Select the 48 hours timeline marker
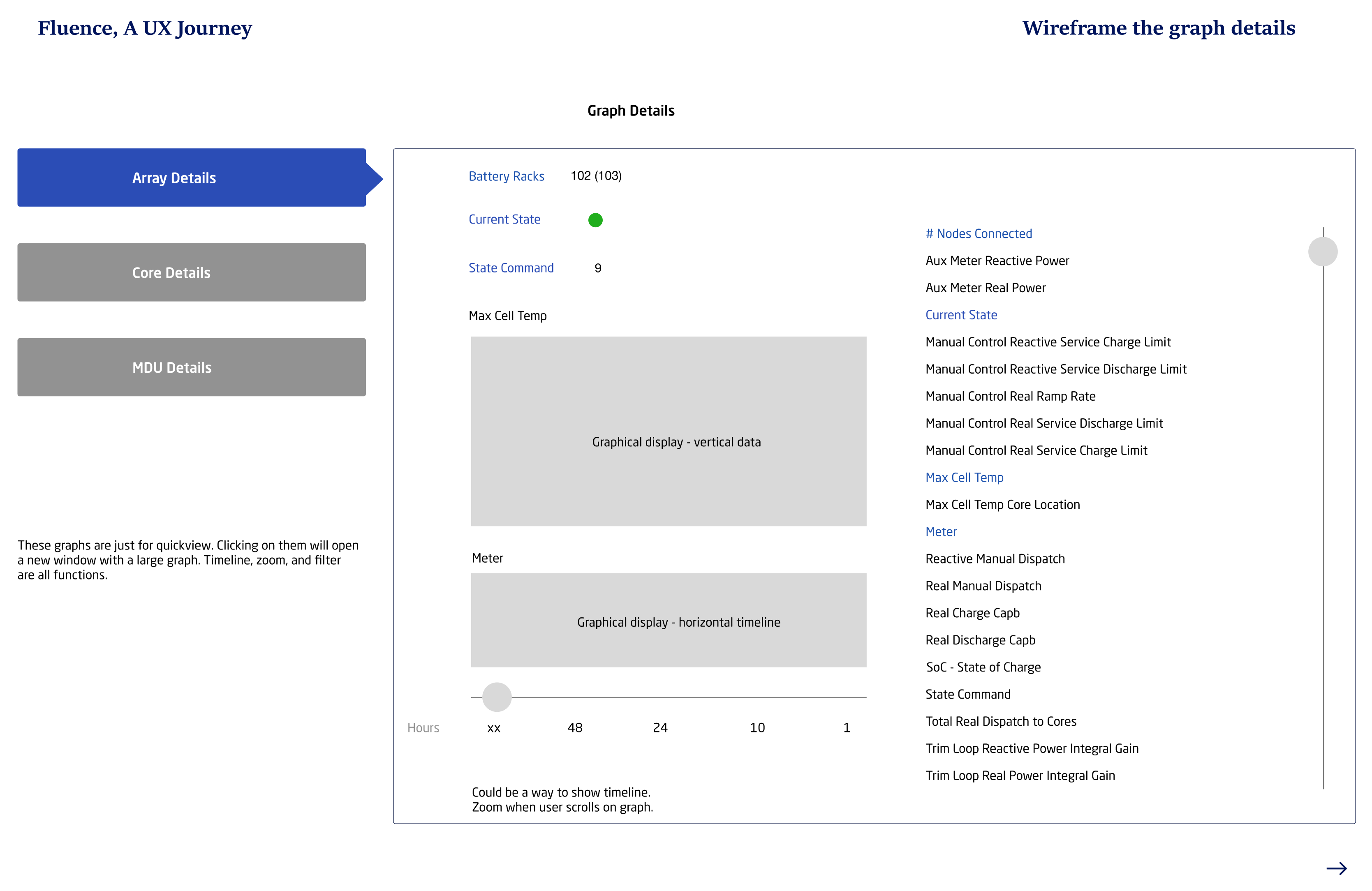Viewport: 1372px width, 891px height. (x=575, y=728)
